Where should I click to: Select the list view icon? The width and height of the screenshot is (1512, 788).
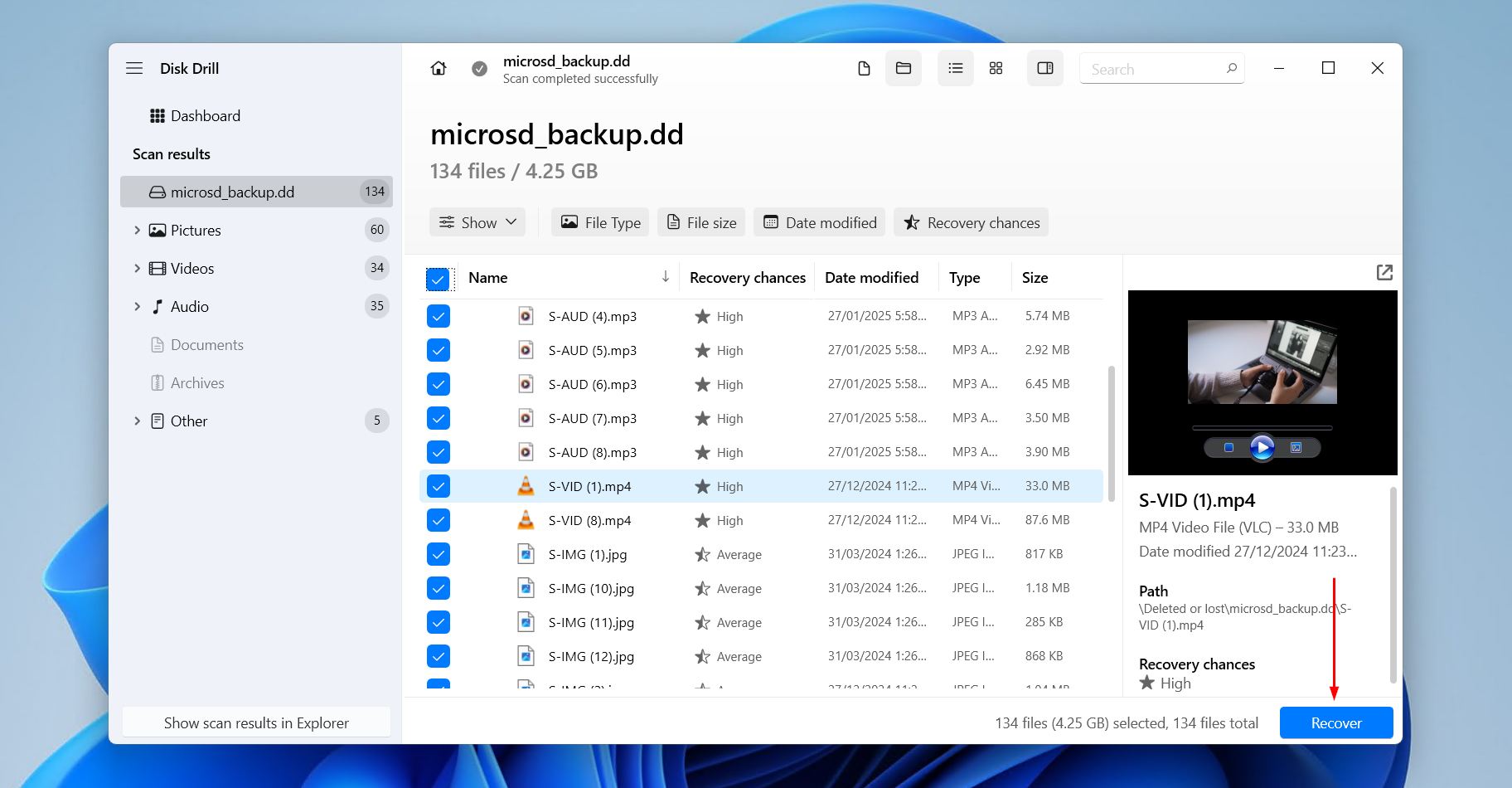point(955,68)
